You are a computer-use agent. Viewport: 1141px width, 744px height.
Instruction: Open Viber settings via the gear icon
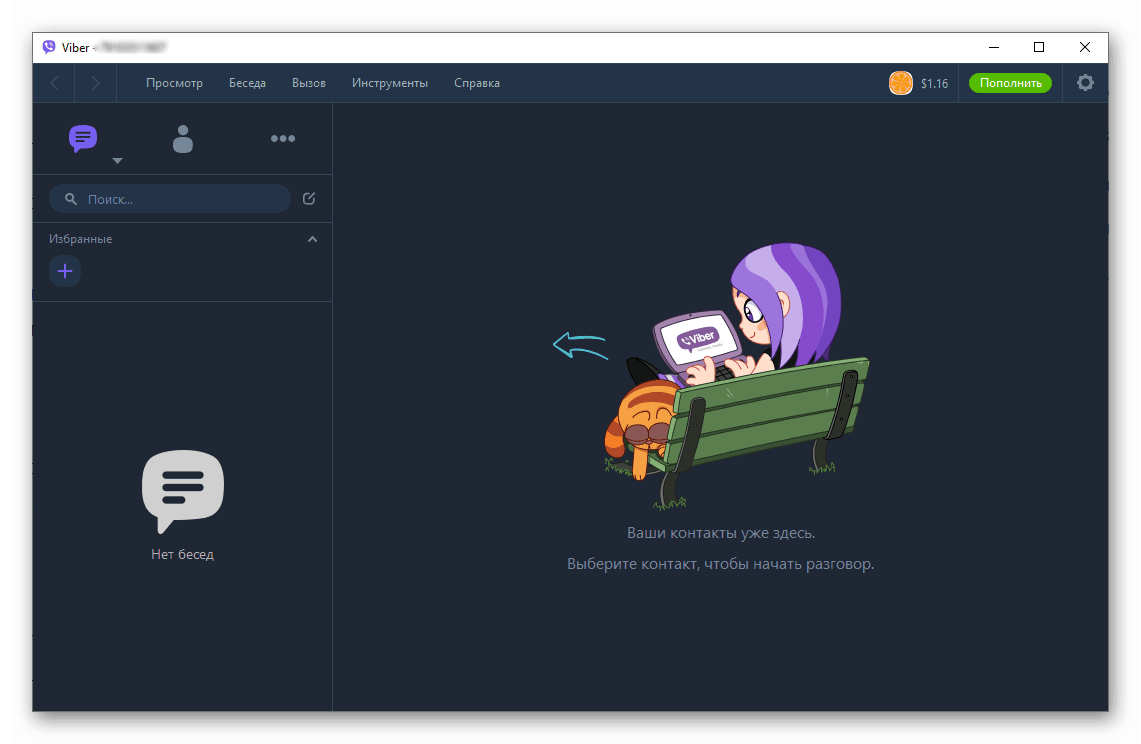click(x=1085, y=83)
